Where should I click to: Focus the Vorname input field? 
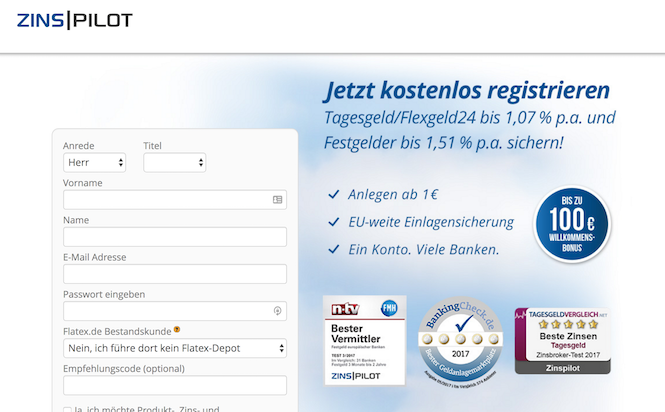click(175, 199)
